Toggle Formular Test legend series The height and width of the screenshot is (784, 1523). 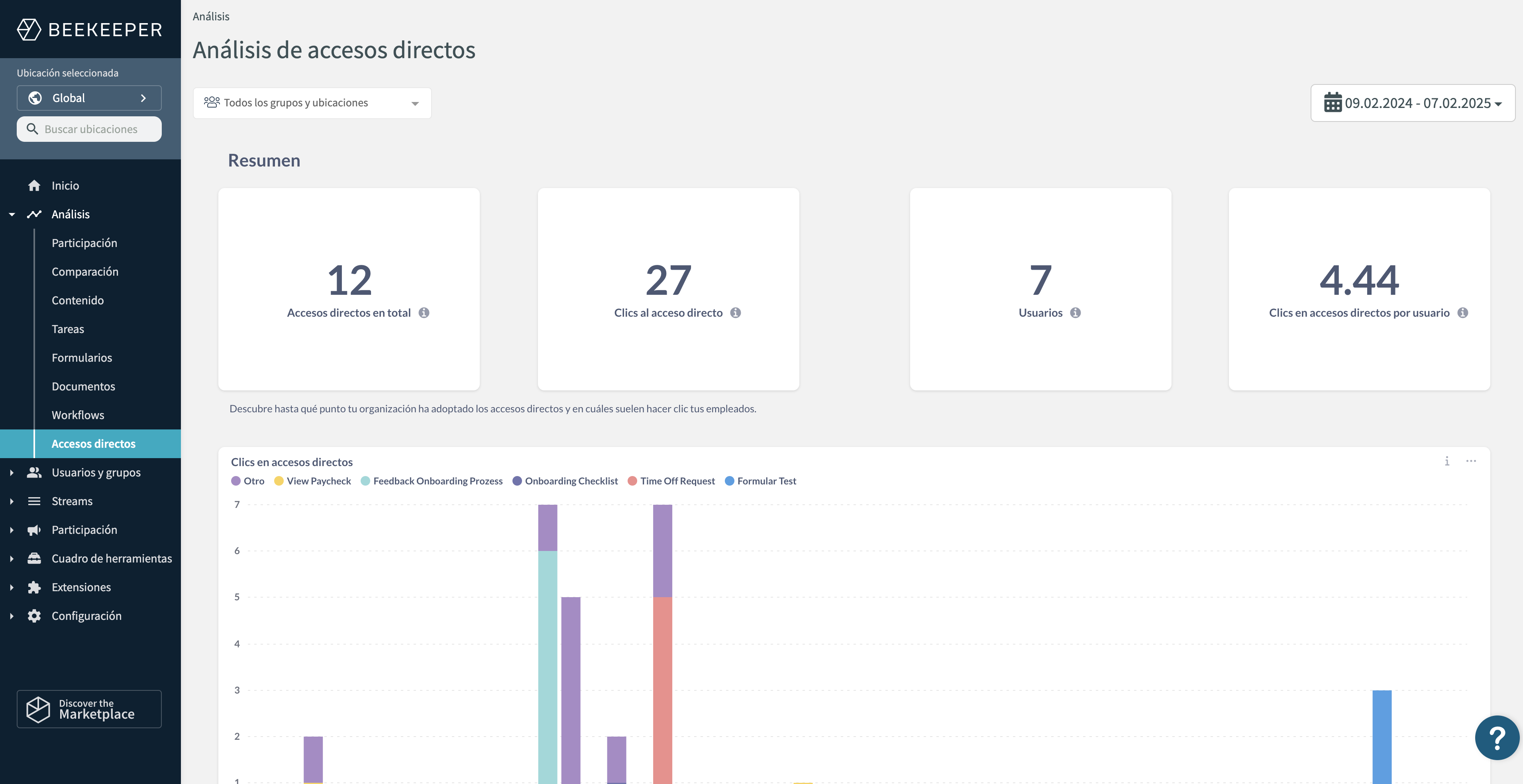(x=760, y=481)
